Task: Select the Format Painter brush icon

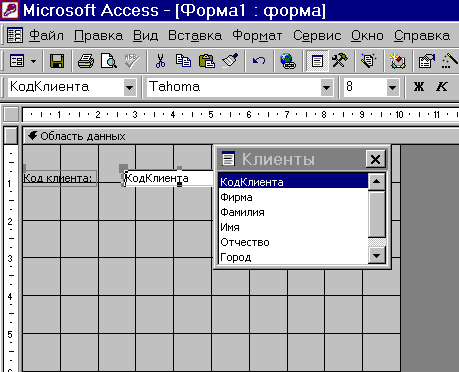Action: click(x=230, y=61)
